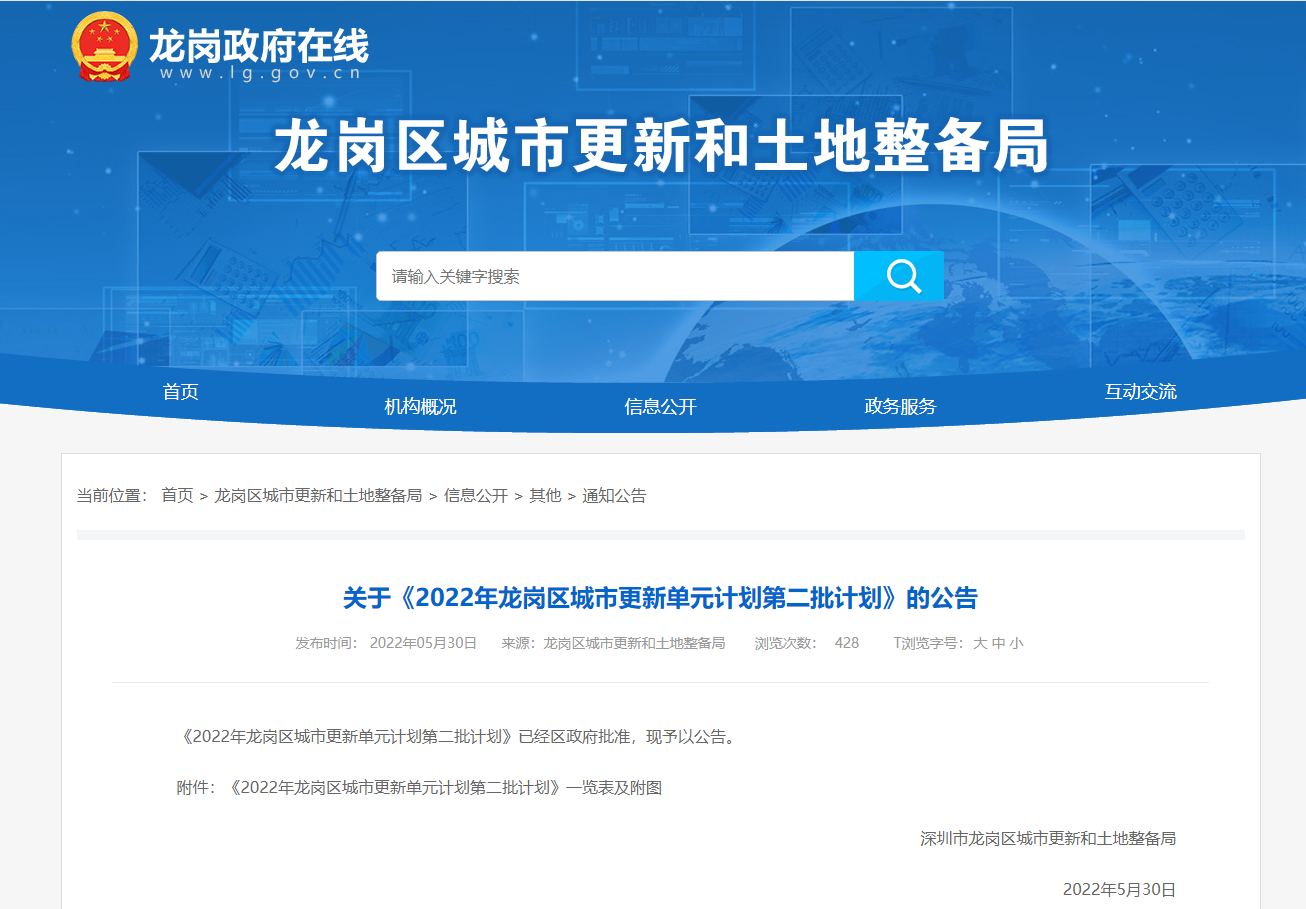Set reading font size to 小
The width and height of the screenshot is (1306, 909).
click(1016, 643)
